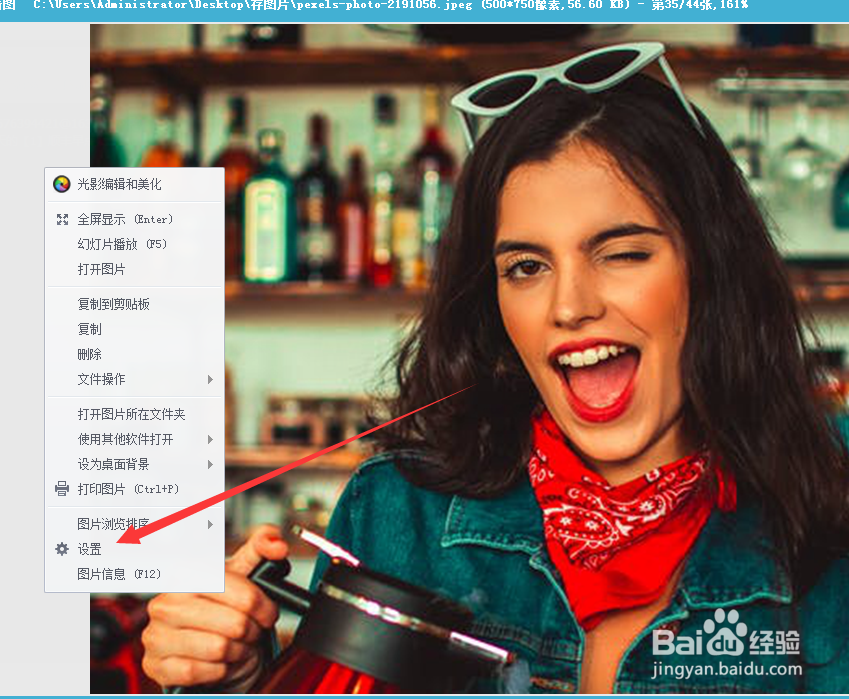Expand 使用其他软件打开 submenu arrow

210,440
